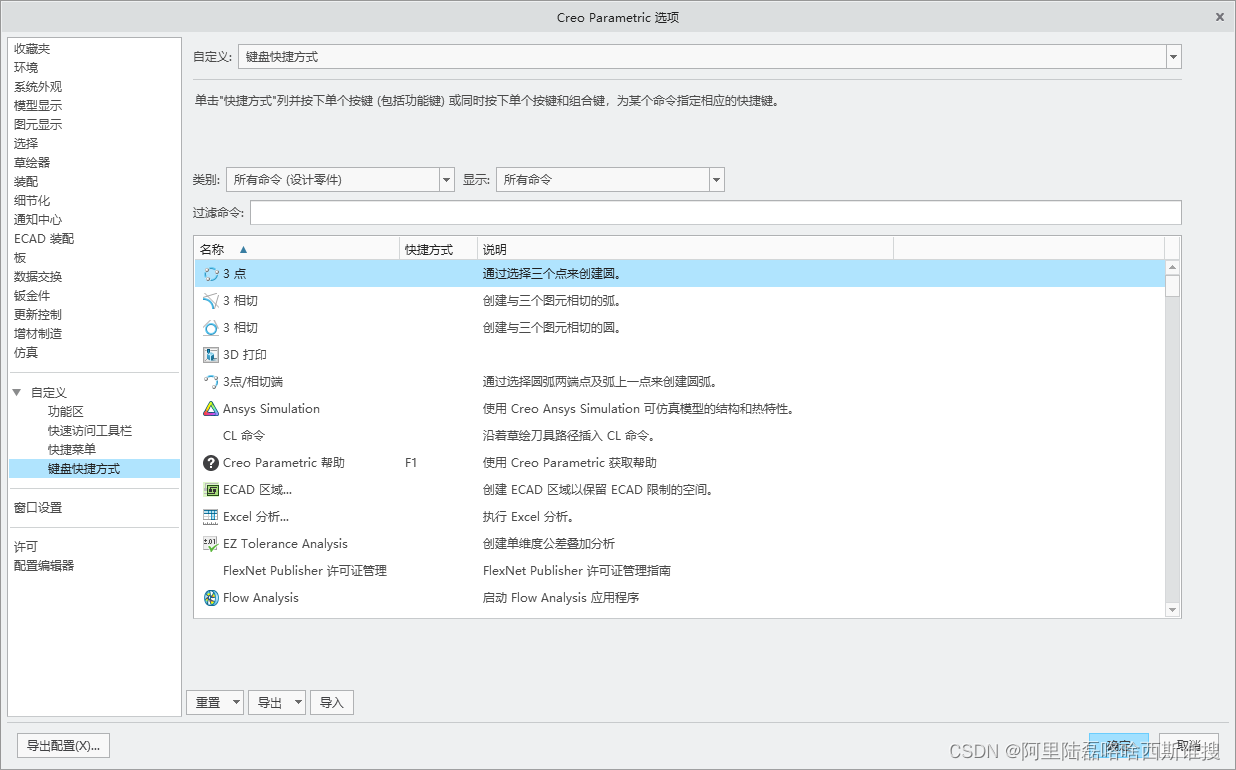1236x770 pixels.
Task: Open 更新控制 options
Action: (x=38, y=314)
